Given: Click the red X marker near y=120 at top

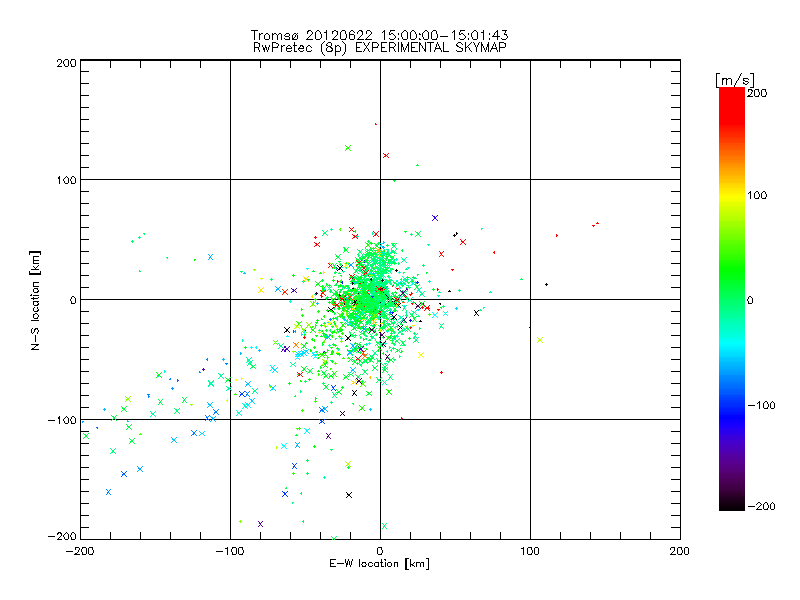Looking at the screenshot, I should tap(386, 155).
